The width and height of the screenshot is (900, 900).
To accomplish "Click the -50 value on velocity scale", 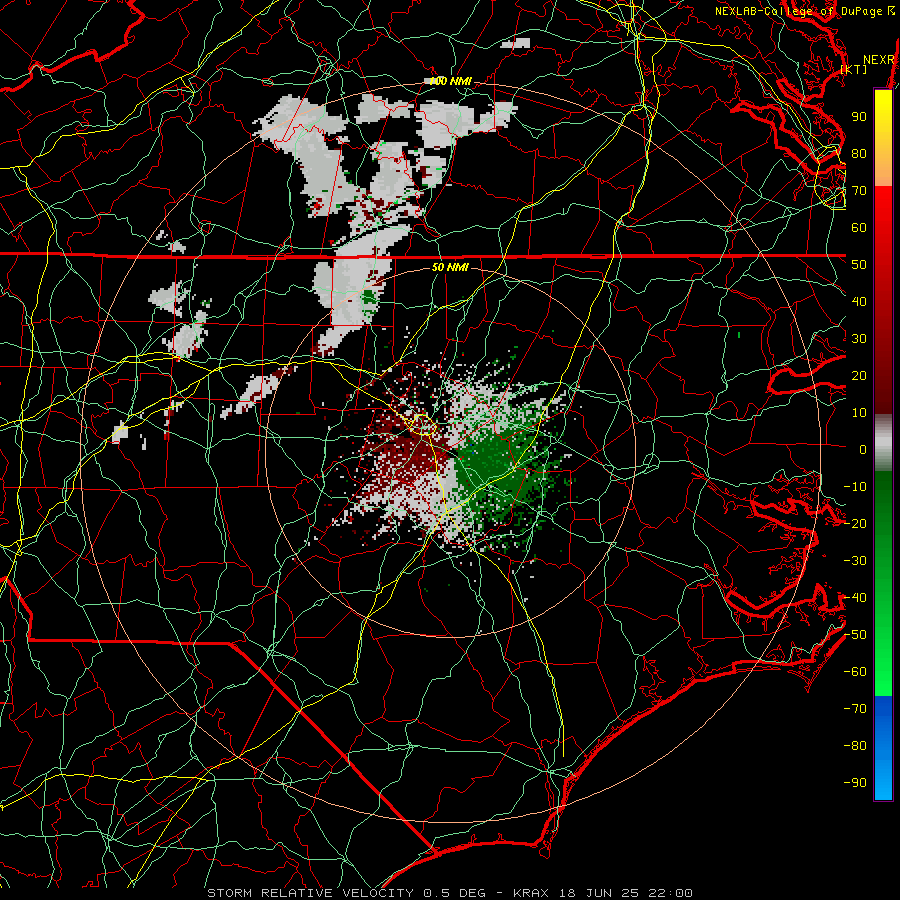I will [x=855, y=635].
